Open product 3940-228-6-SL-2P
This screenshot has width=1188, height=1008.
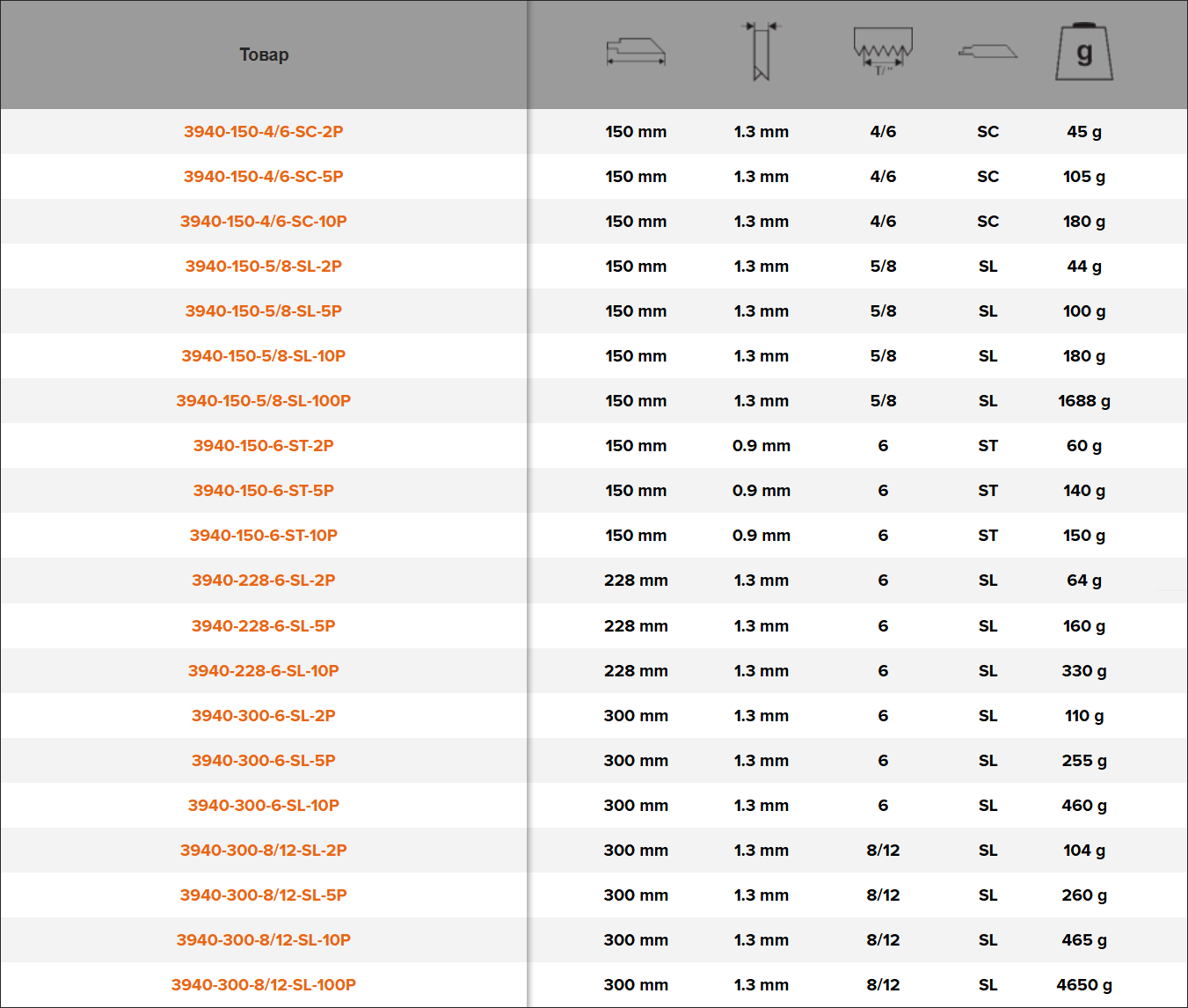click(x=264, y=581)
